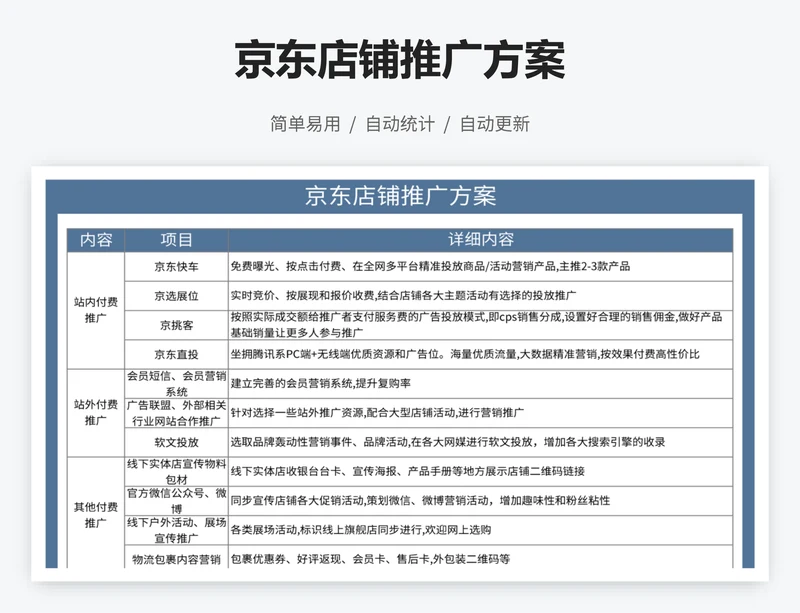The image size is (800, 613).
Task: Select the 广告联盟、外部相关行业网站合作推广 cell
Action: tap(177, 413)
